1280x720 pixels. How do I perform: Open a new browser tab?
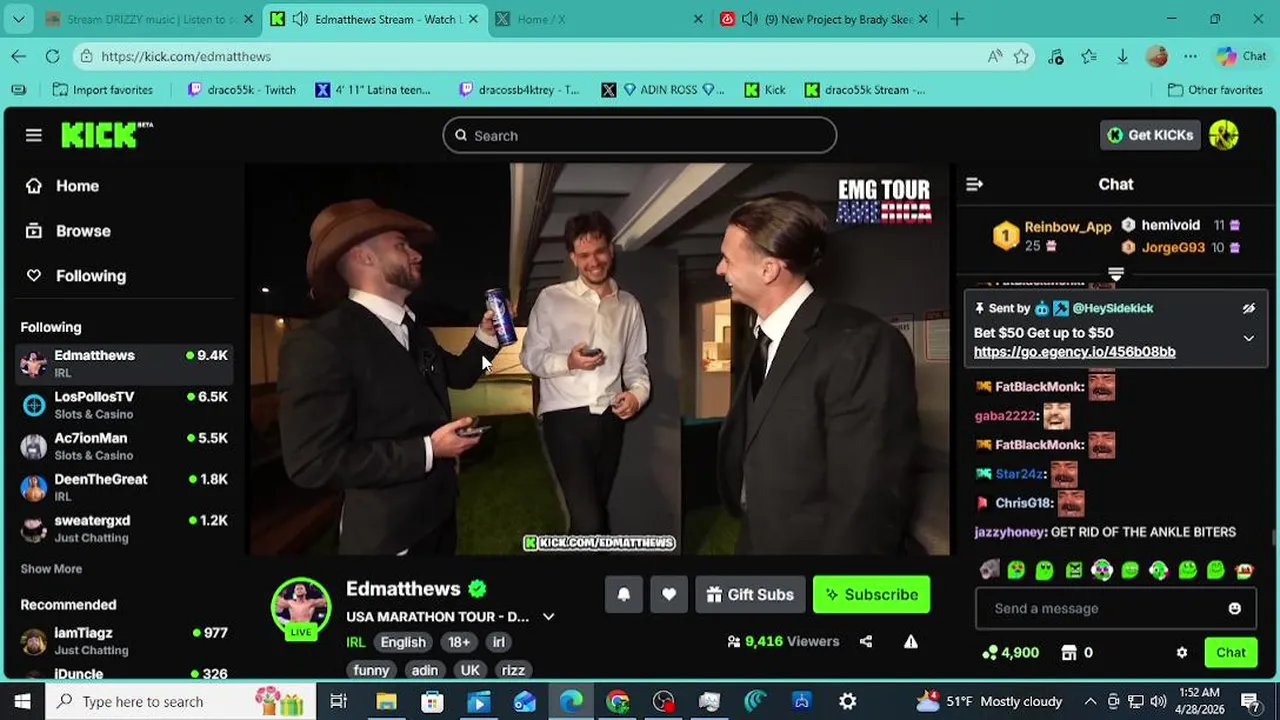[x=957, y=19]
